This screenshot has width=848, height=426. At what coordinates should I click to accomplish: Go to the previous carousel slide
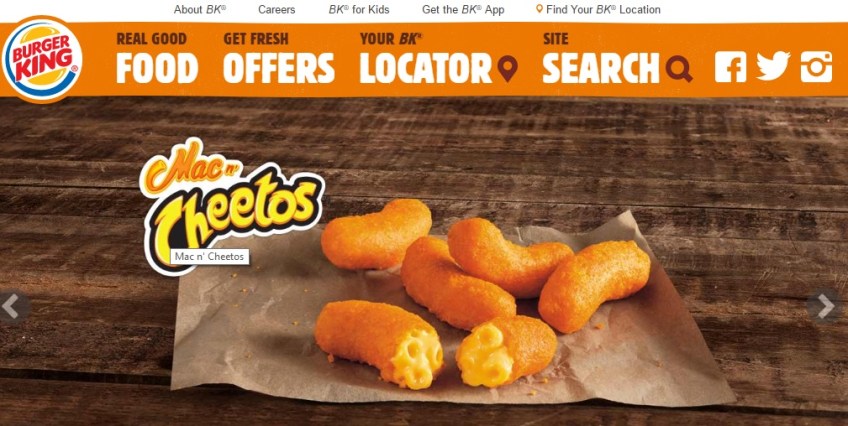pyautogui.click(x=14, y=307)
